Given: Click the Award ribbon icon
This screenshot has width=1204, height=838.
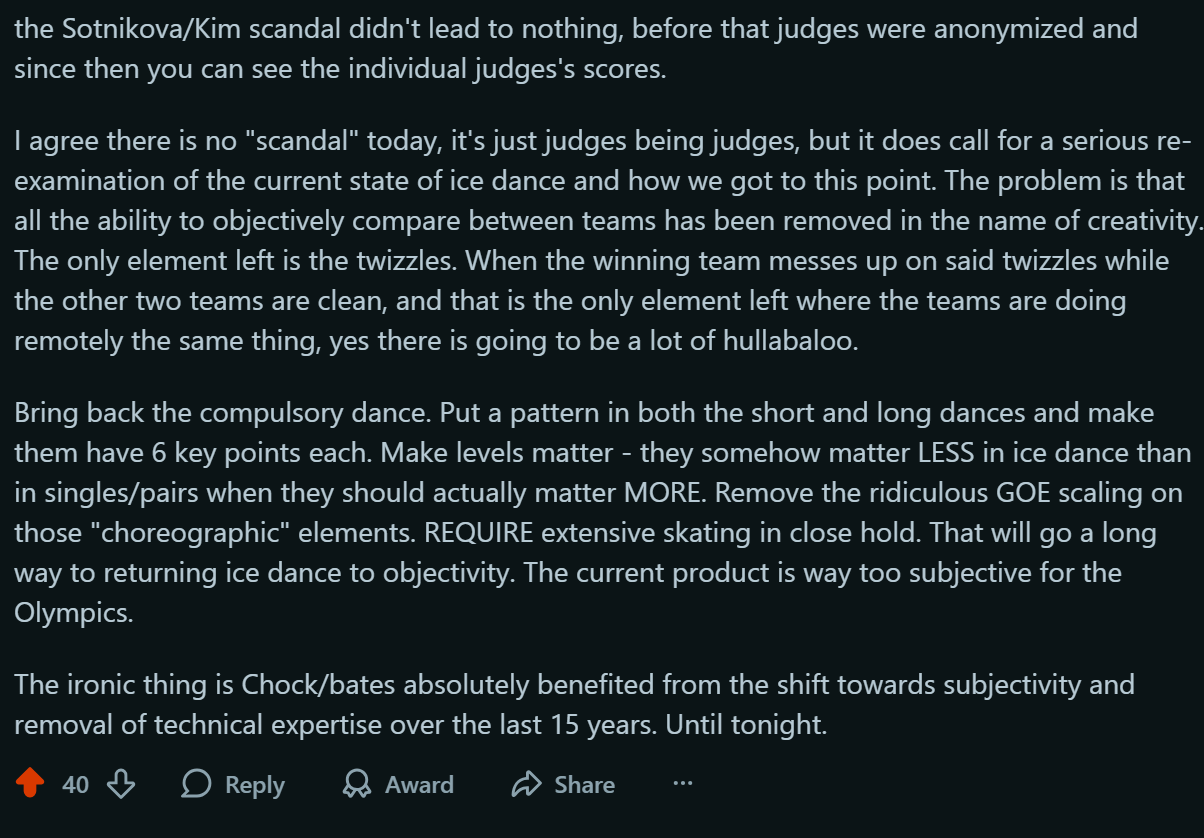Looking at the screenshot, I should point(356,785).
